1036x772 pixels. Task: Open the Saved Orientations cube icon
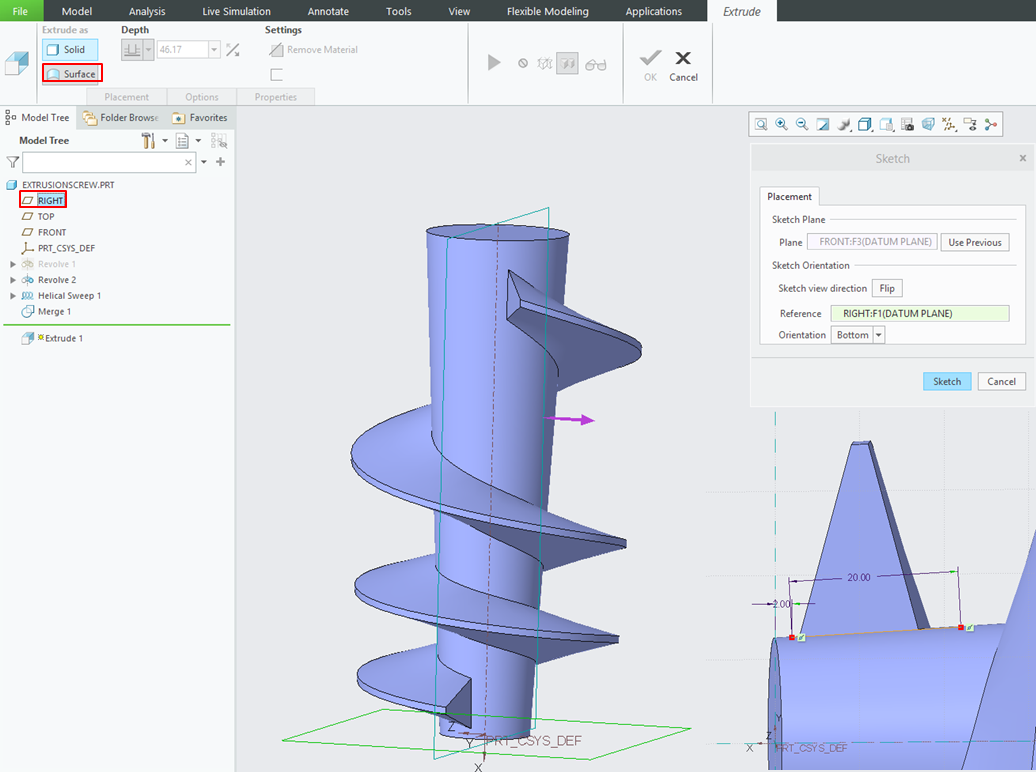click(865, 124)
